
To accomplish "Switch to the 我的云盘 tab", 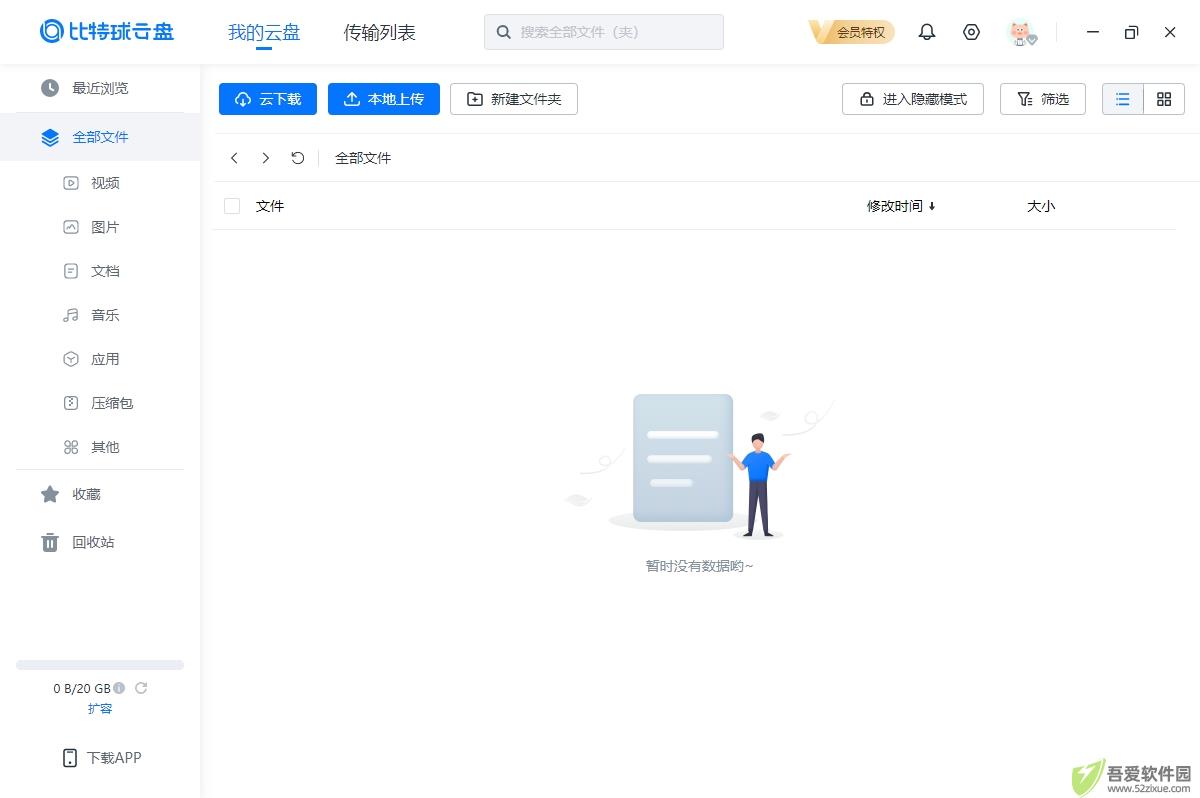I will pyautogui.click(x=264, y=32).
